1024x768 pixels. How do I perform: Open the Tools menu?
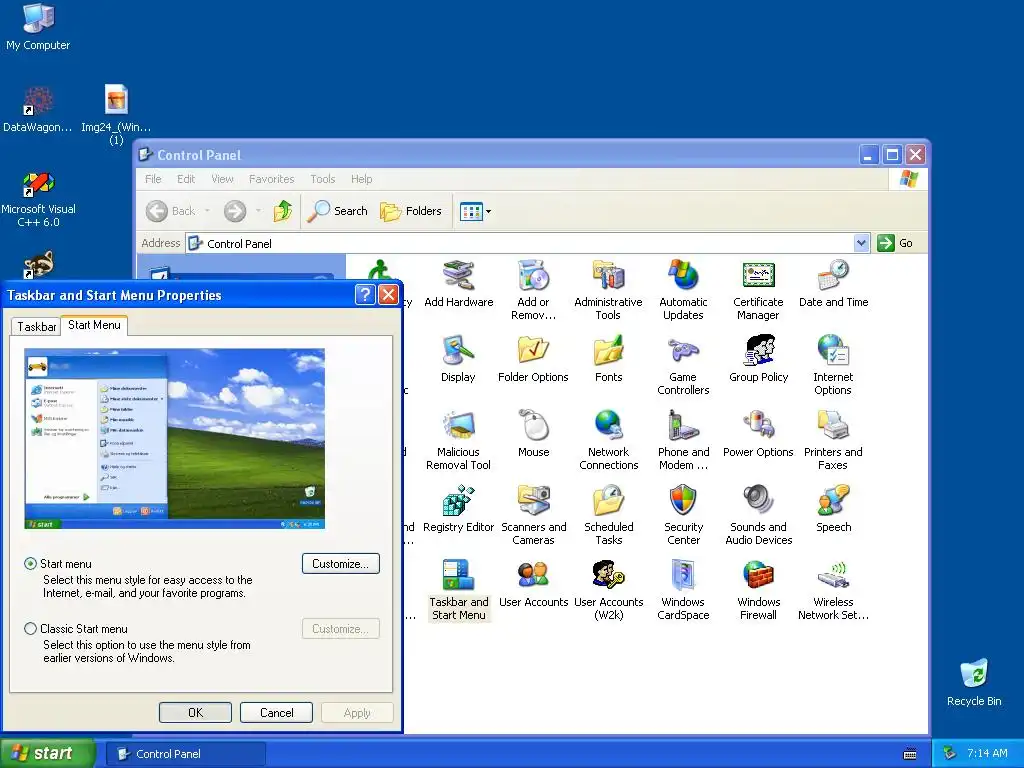(x=323, y=179)
